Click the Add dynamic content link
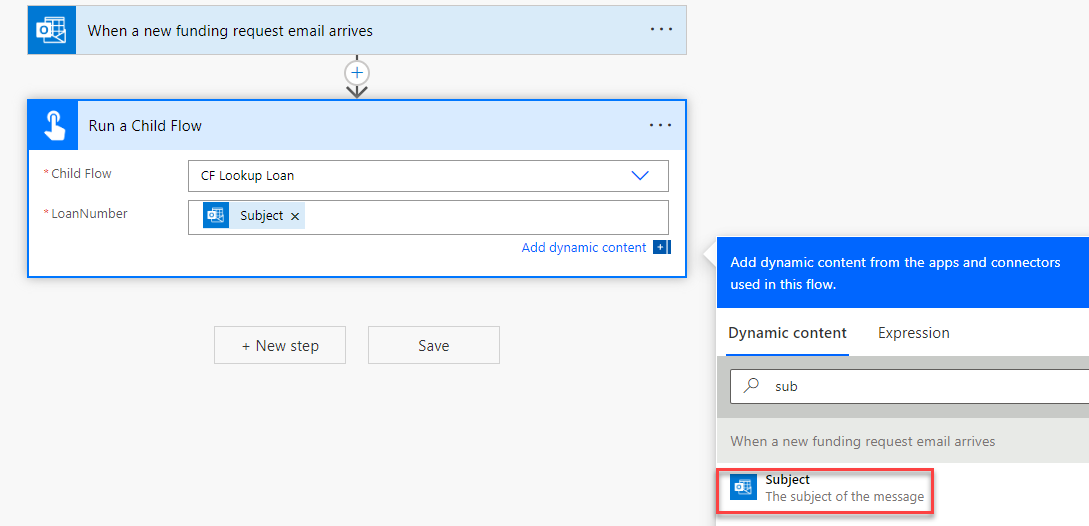Viewport: 1089px width, 526px height. (584, 247)
